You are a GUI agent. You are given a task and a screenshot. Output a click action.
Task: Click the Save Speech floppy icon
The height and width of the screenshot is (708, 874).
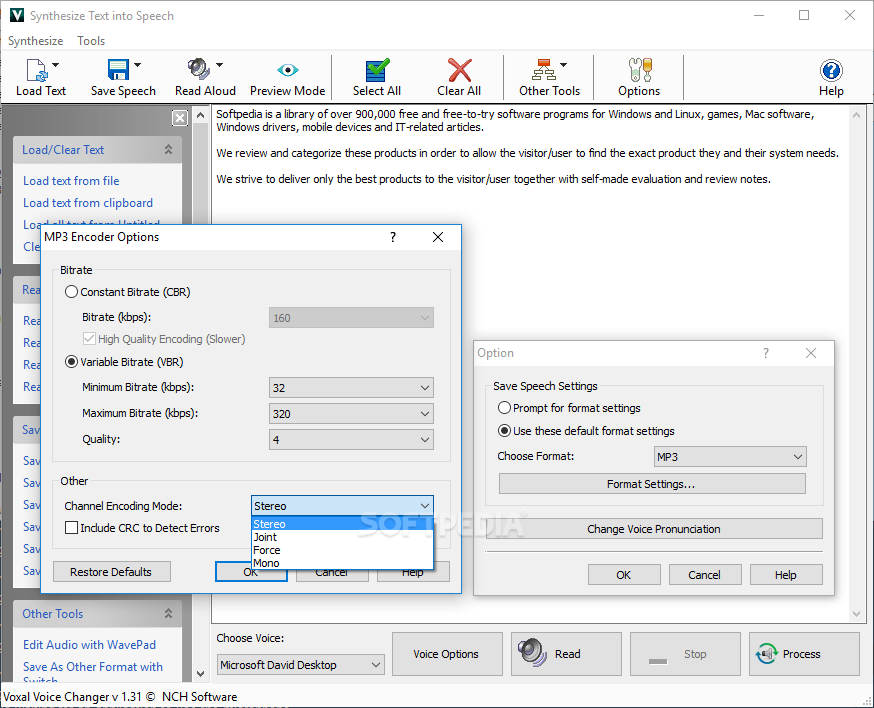(x=118, y=70)
